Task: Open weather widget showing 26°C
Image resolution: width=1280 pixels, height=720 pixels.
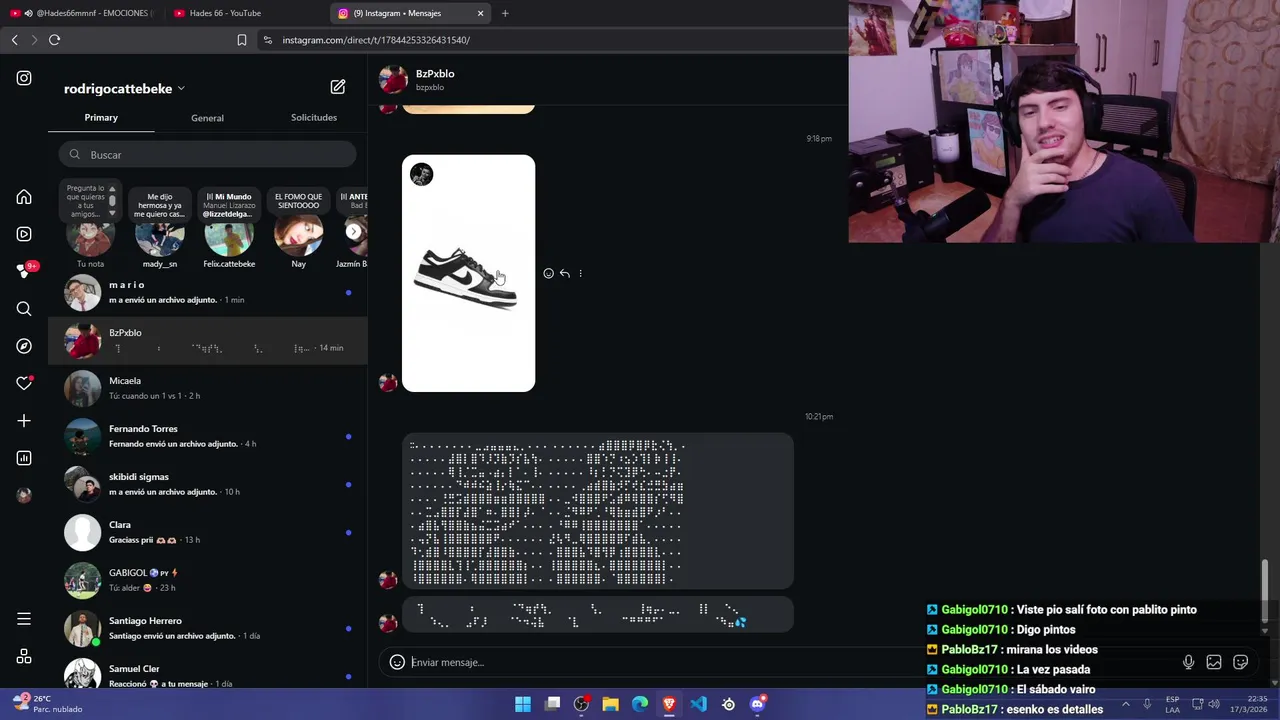Action: 46,704
